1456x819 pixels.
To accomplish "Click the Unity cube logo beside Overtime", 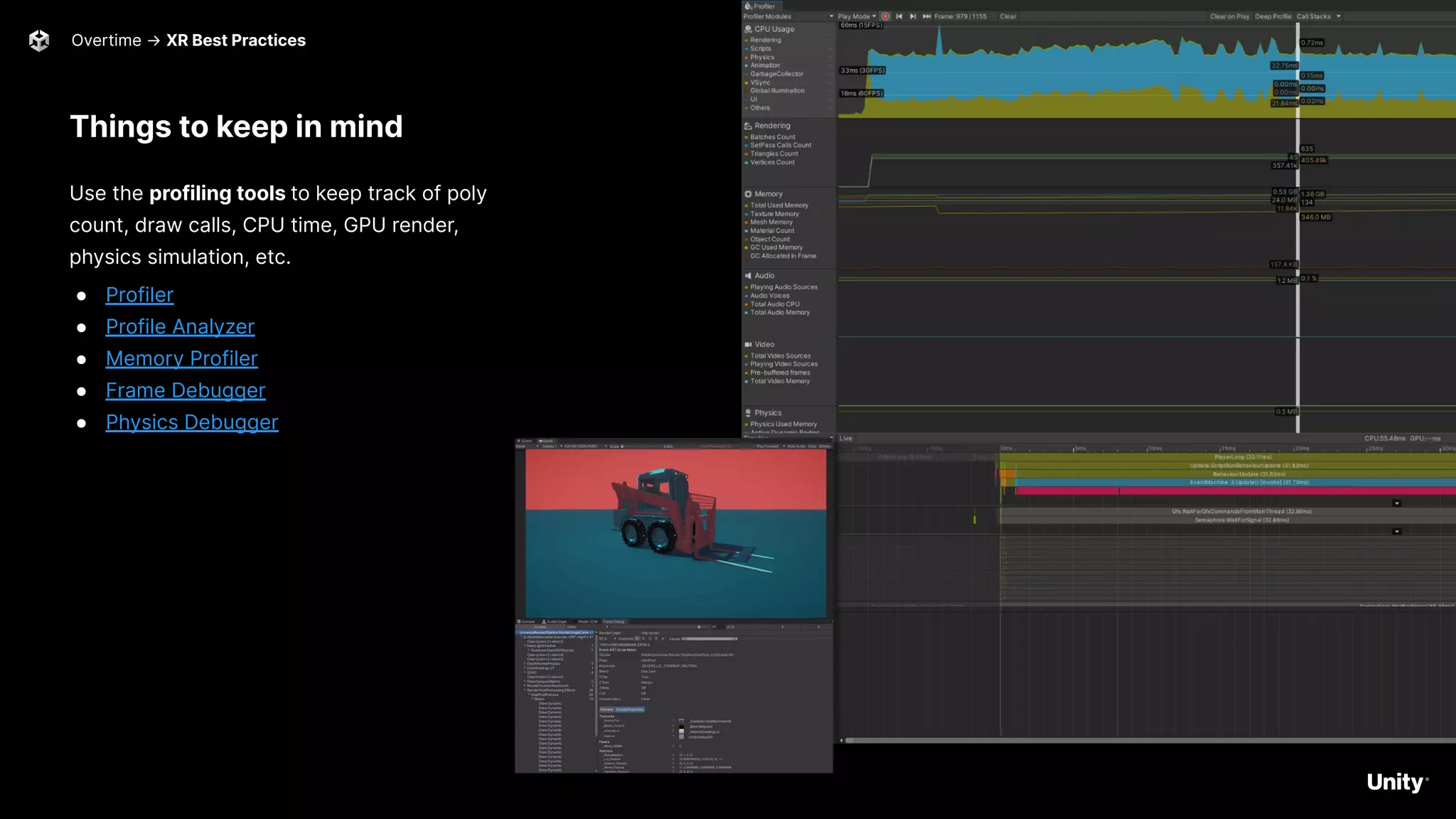I will [39, 41].
